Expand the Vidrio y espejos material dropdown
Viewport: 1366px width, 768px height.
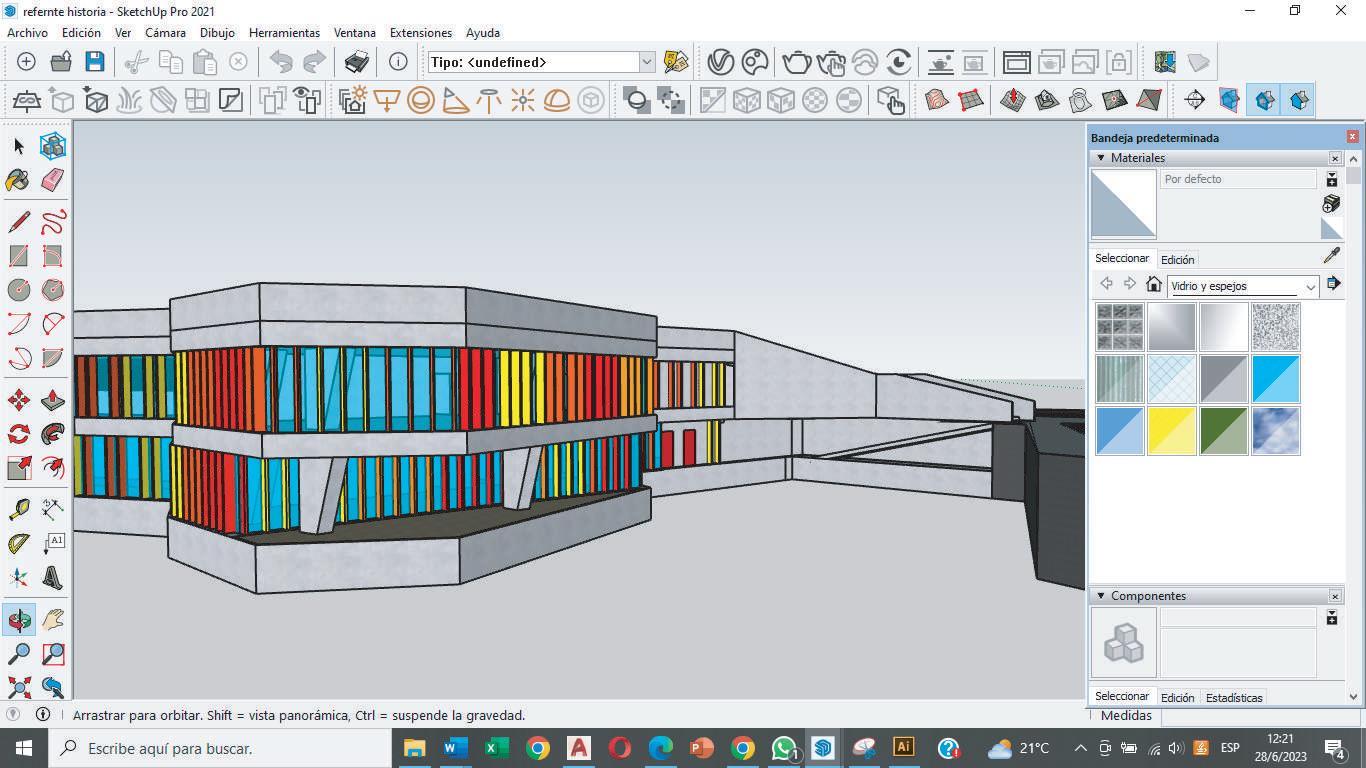click(x=1310, y=287)
